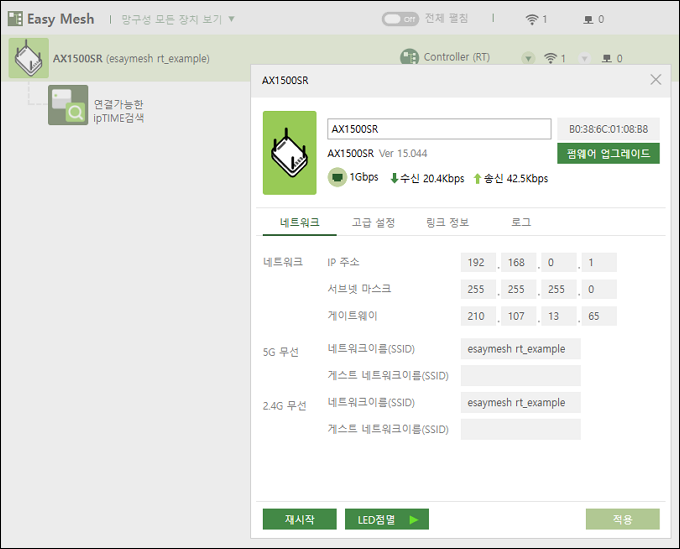Click the 연결가능한 ipTIME검색 label
The width and height of the screenshot is (680, 549).
[119, 111]
